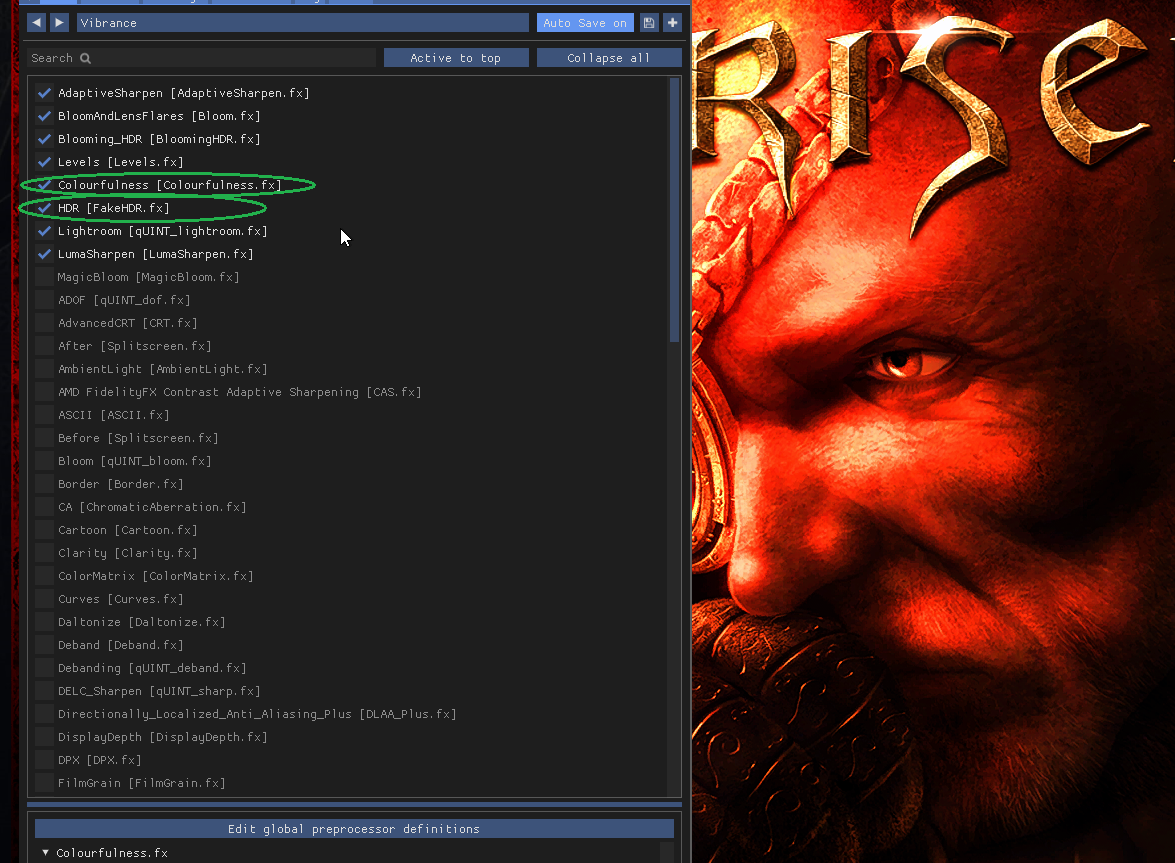Viewport: 1175px width, 863px height.
Task: Select 'AdaptiveSharpen [AdaptiveSharpen.fx]' row text
Action: click(x=184, y=93)
